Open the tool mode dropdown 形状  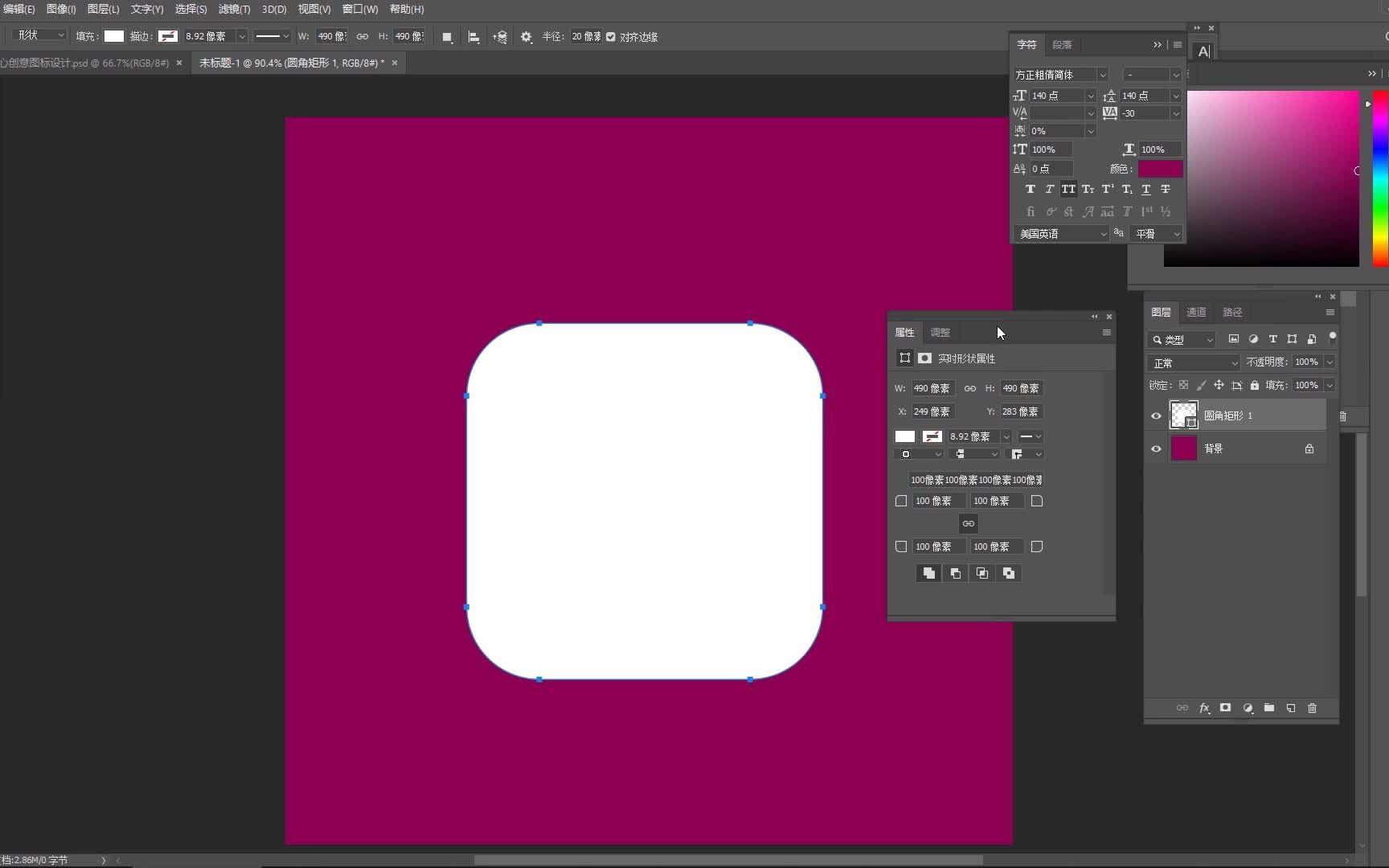(39, 35)
